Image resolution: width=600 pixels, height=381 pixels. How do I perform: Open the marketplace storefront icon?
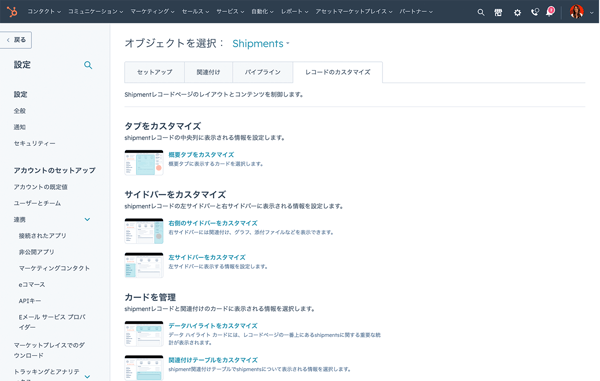pyautogui.click(x=498, y=12)
